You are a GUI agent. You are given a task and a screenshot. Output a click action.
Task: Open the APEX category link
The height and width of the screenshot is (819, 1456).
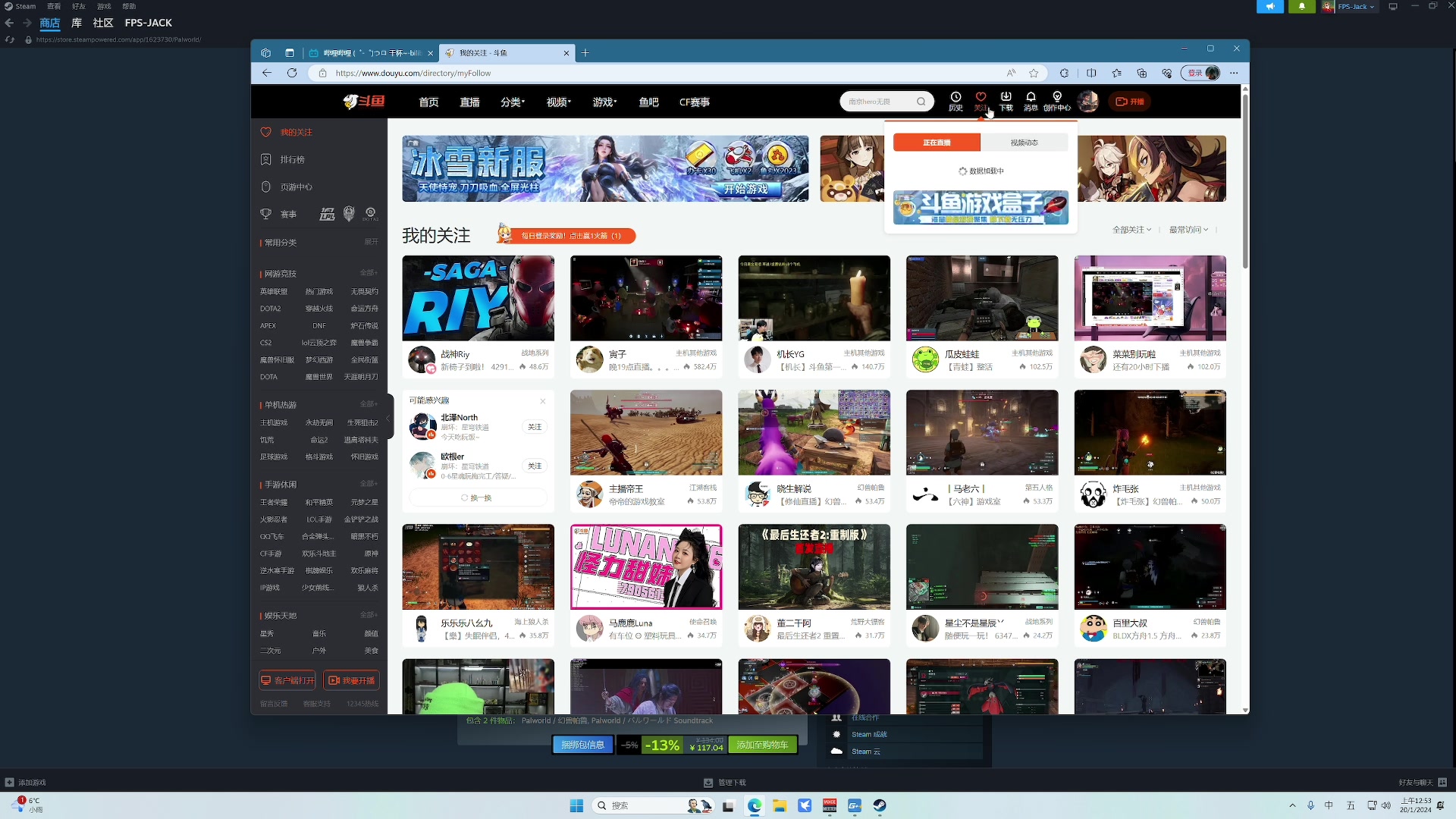(268, 326)
